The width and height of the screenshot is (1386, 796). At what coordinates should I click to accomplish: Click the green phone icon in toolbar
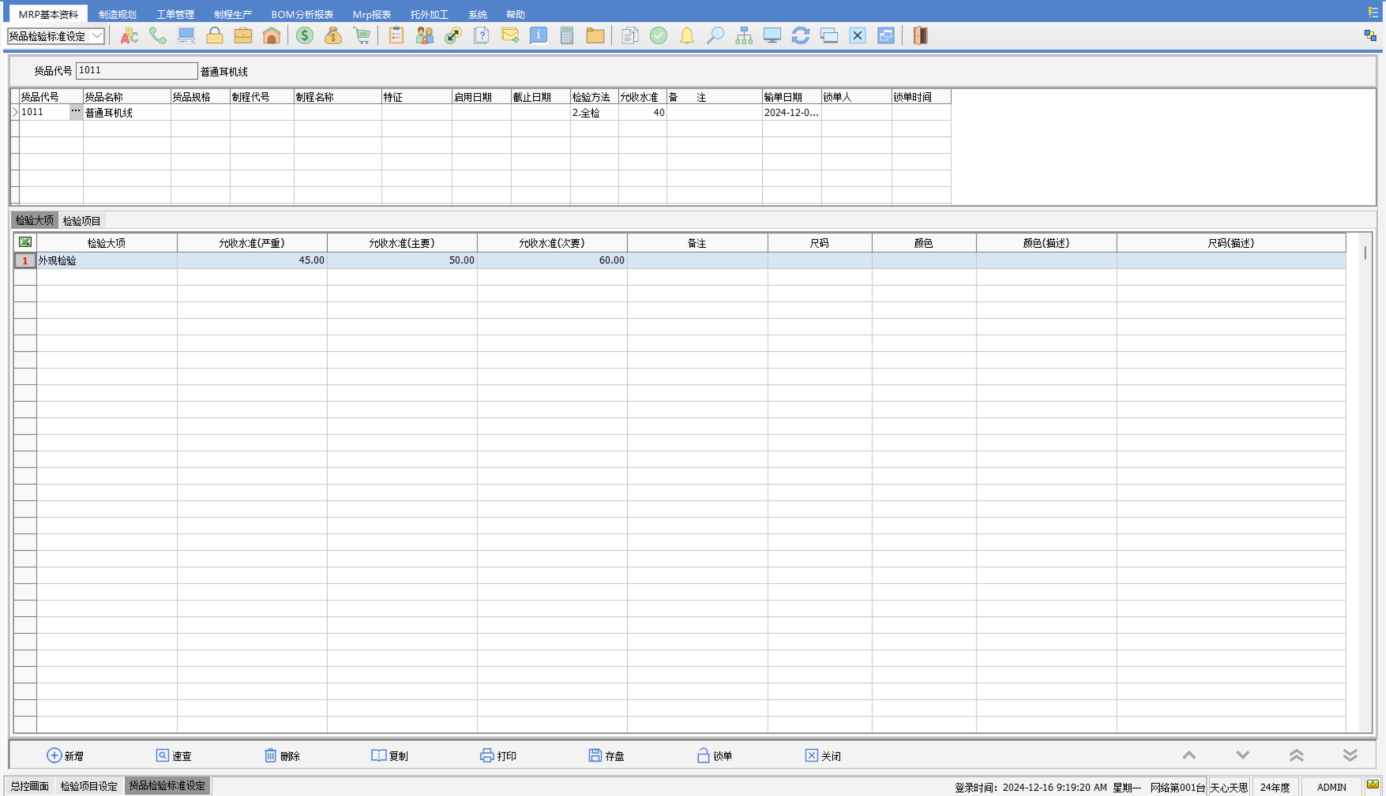coord(158,36)
